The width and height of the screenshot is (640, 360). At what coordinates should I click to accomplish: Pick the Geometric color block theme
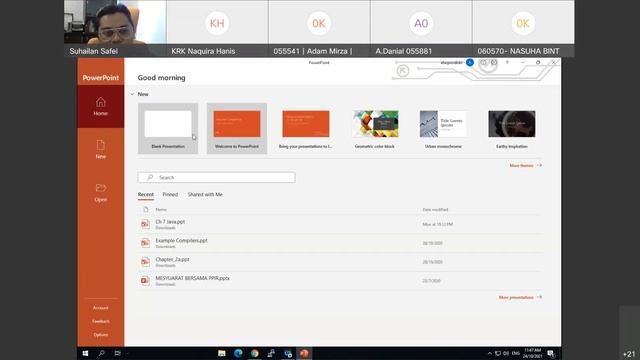[x=375, y=129]
